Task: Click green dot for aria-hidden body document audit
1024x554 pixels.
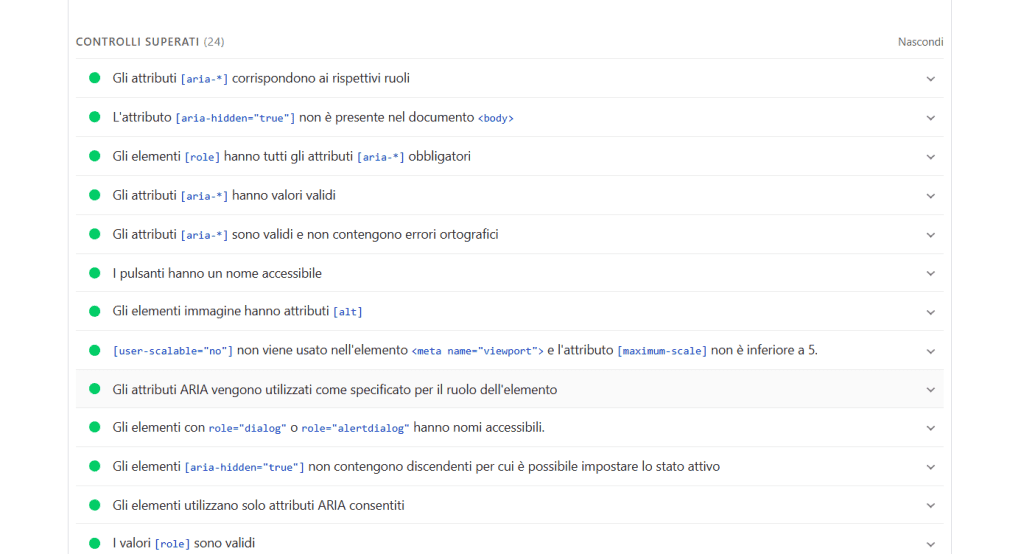Action: click(x=95, y=117)
